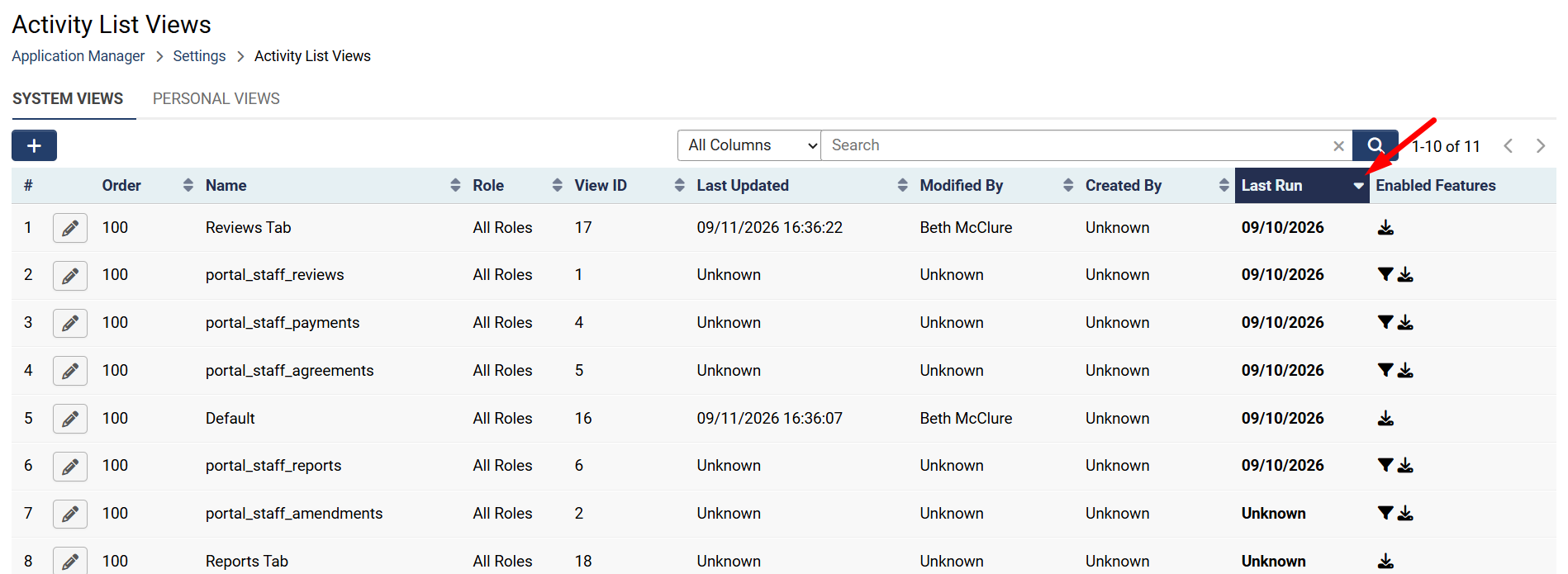Image resolution: width=1568 pixels, height=574 pixels.
Task: Open the Settings breadcrumb link
Action: (x=199, y=56)
